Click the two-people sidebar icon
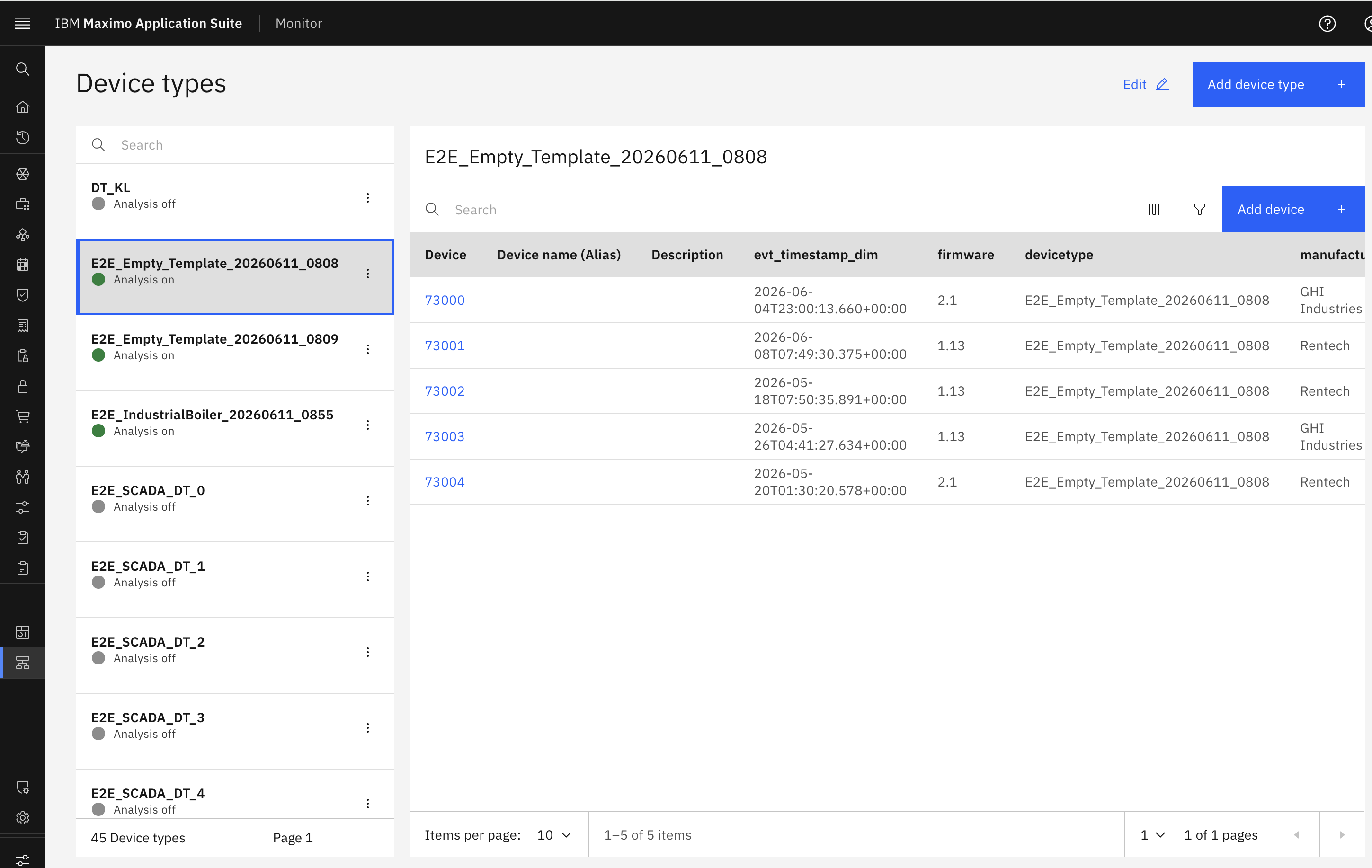 click(23, 477)
